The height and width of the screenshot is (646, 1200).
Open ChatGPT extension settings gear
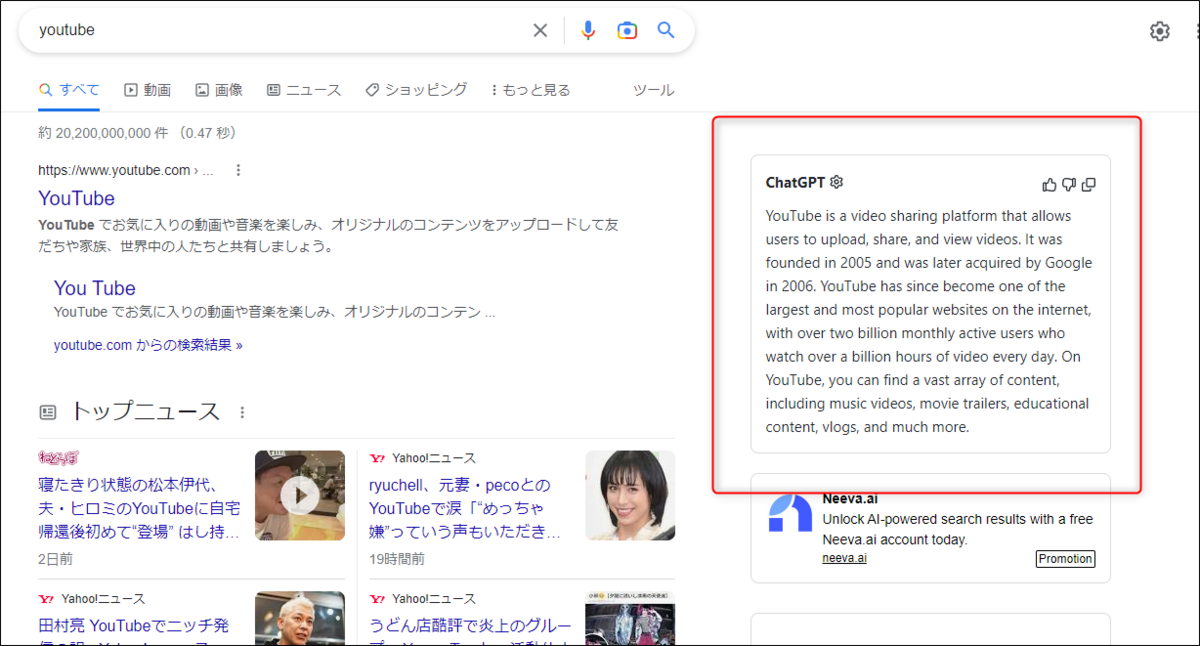click(x=837, y=182)
